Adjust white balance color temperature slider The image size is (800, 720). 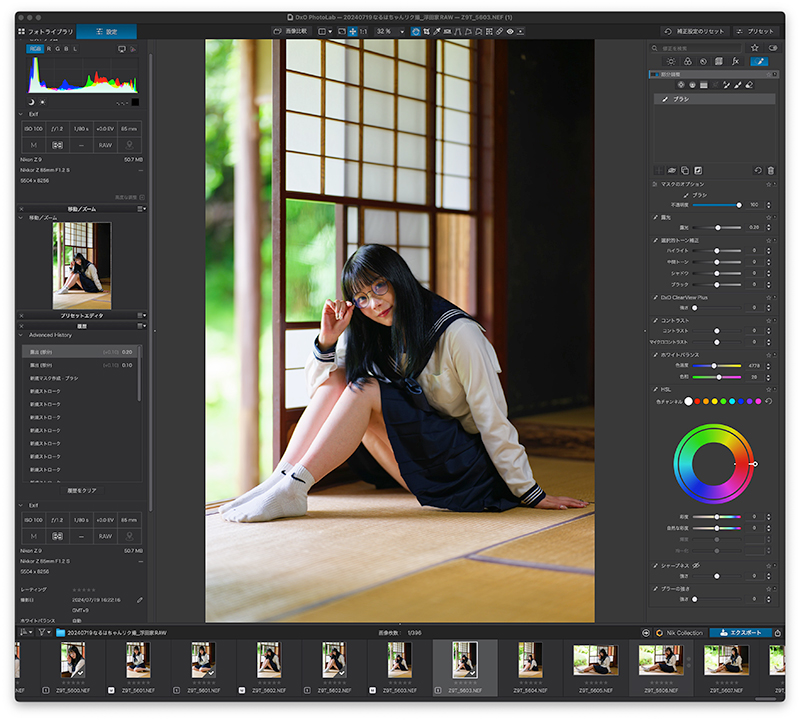click(x=716, y=366)
